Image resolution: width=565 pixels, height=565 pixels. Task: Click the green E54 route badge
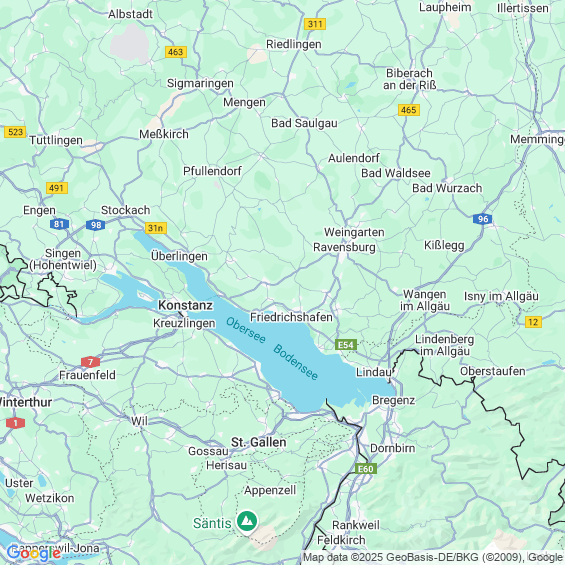coord(346,345)
